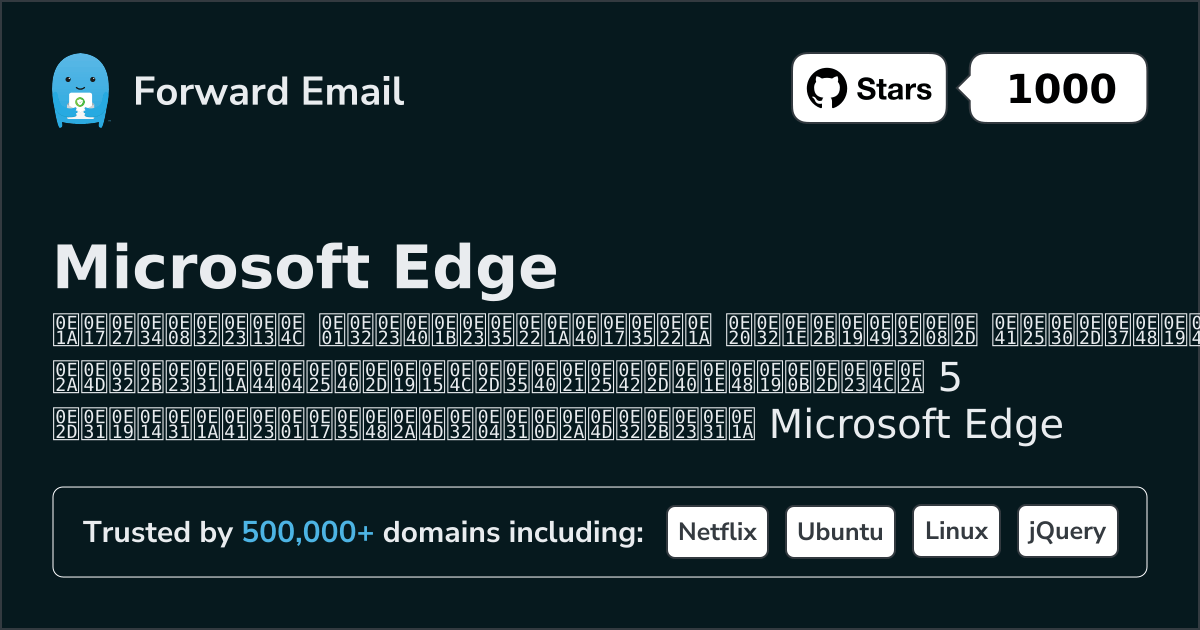The width and height of the screenshot is (1200, 630).
Task: Open the Forward Email brand name
Action: [268, 91]
